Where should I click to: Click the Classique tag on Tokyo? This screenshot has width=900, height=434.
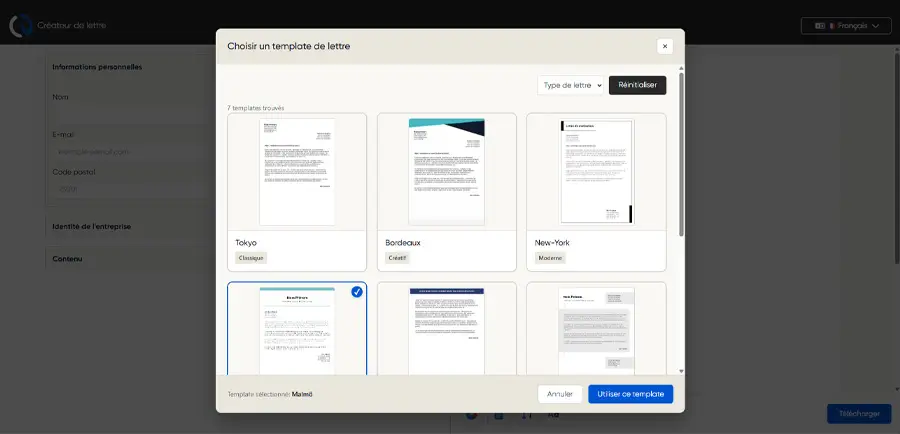(251, 258)
